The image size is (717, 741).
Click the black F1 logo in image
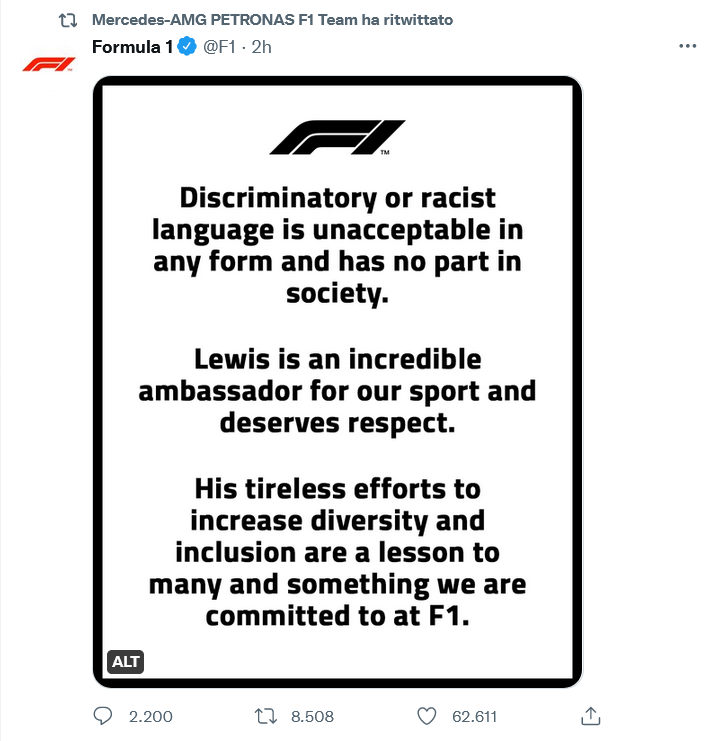pyautogui.click(x=337, y=137)
